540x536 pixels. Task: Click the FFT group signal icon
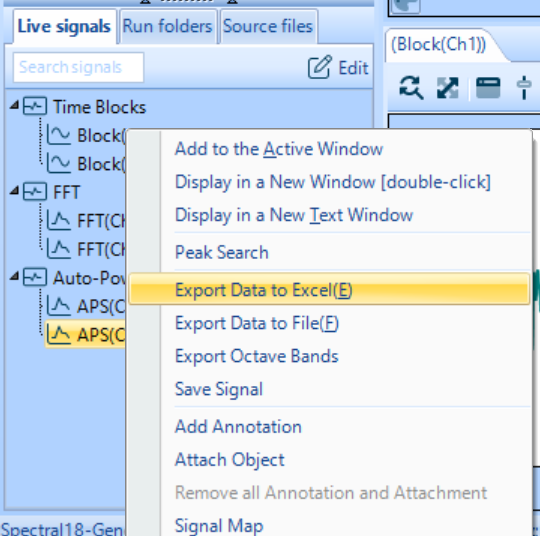[35, 192]
